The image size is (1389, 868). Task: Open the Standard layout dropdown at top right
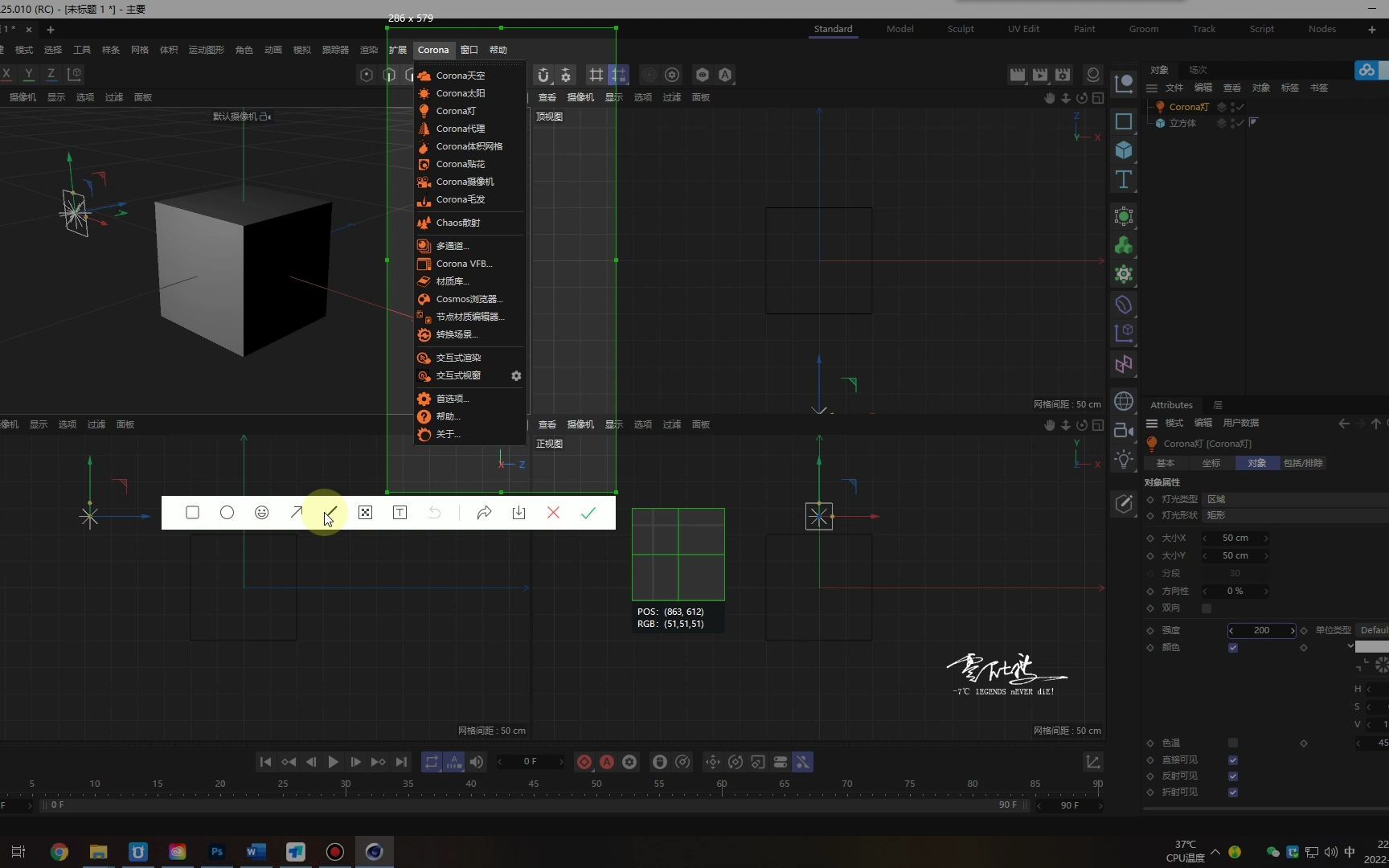pyautogui.click(x=832, y=29)
